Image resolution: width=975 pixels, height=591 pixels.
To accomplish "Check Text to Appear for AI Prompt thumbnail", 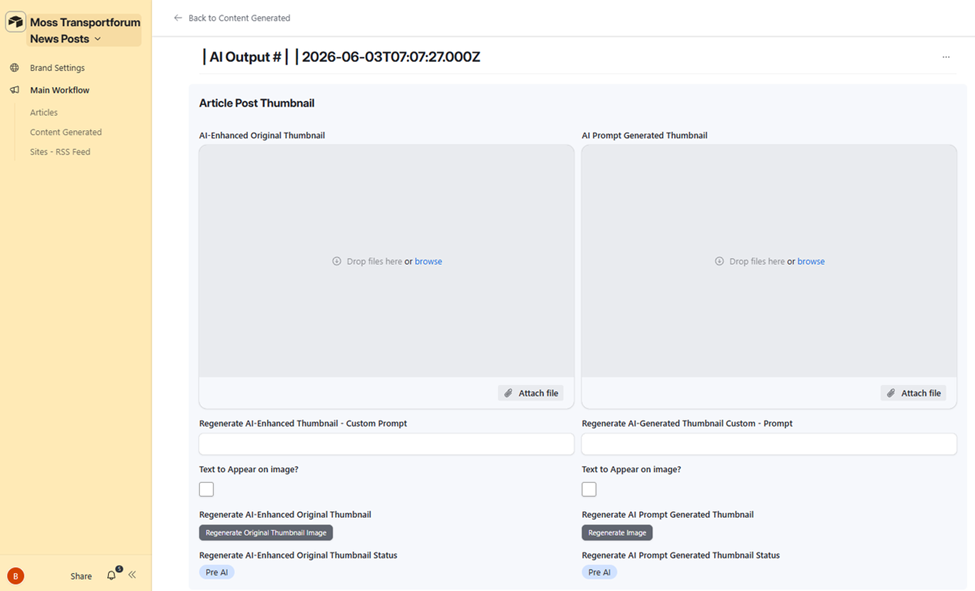I will pyautogui.click(x=589, y=490).
